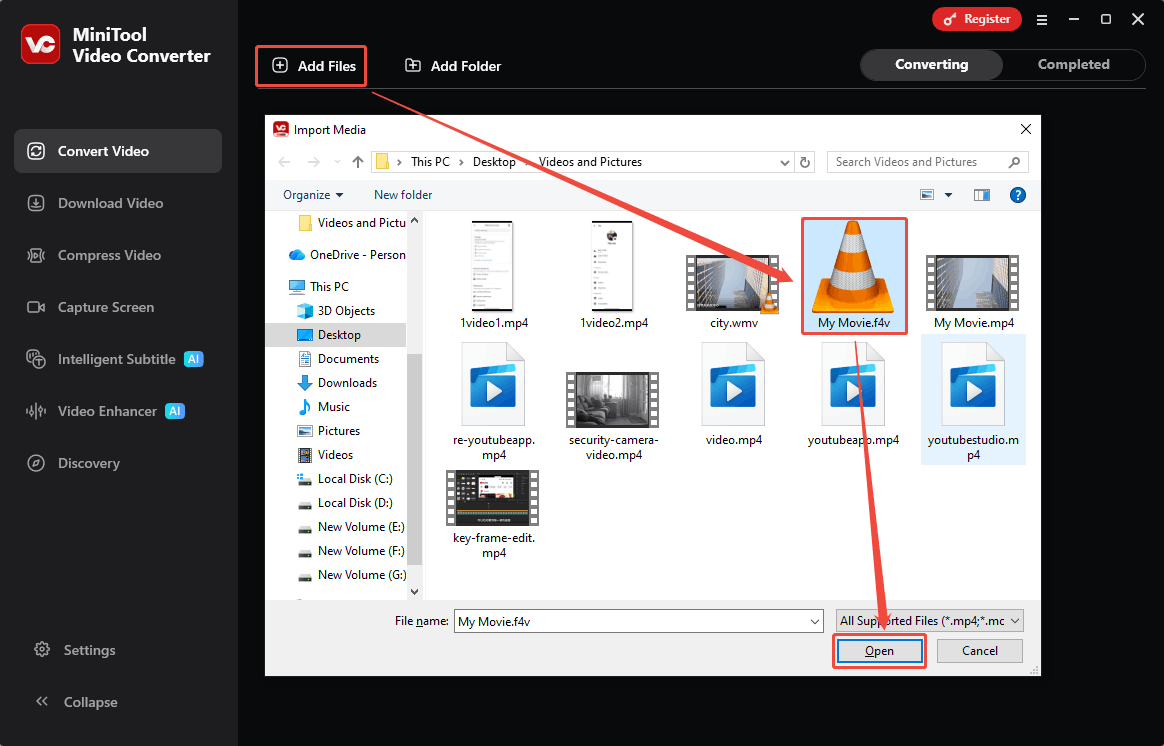Select the My Movie.f4v file
The width and height of the screenshot is (1164, 746).
point(854,275)
